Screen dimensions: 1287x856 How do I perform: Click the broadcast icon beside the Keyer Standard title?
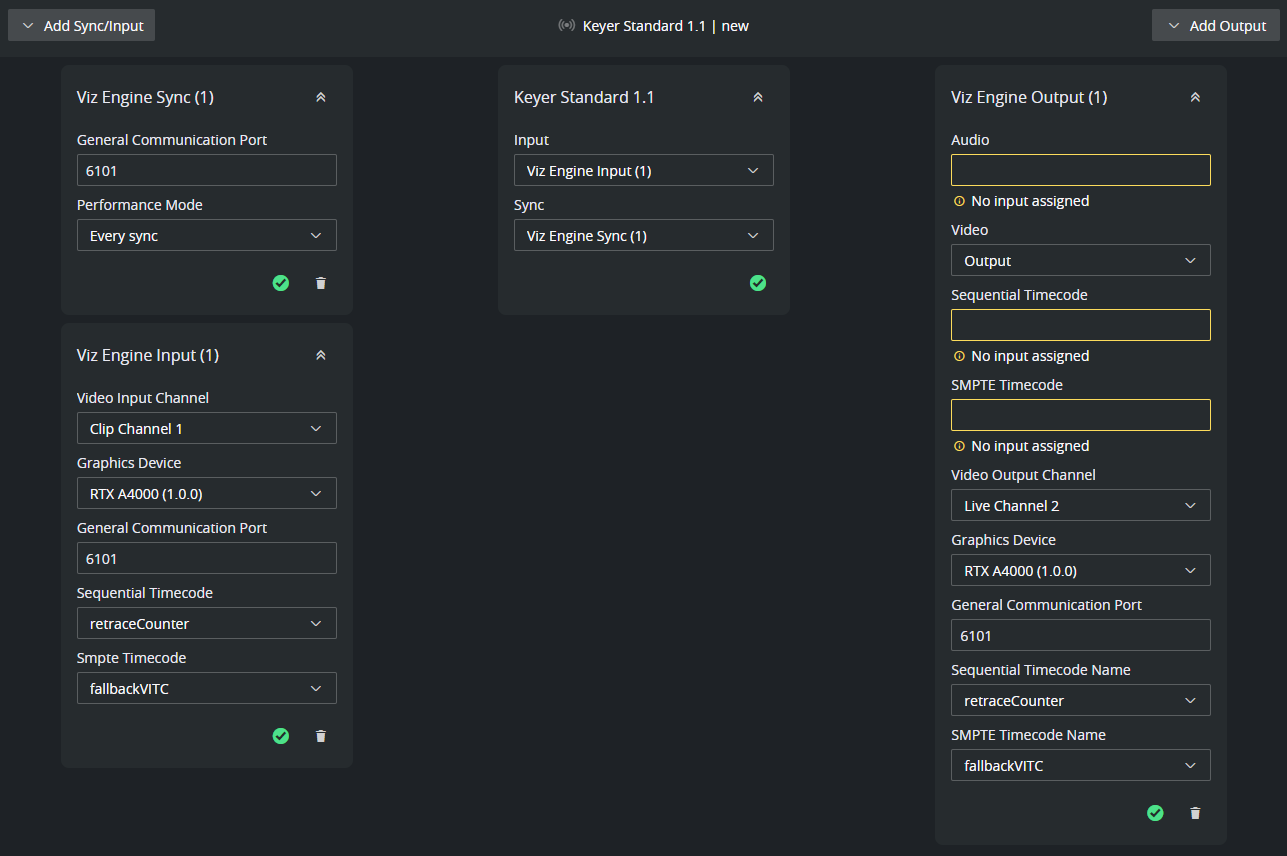567,26
